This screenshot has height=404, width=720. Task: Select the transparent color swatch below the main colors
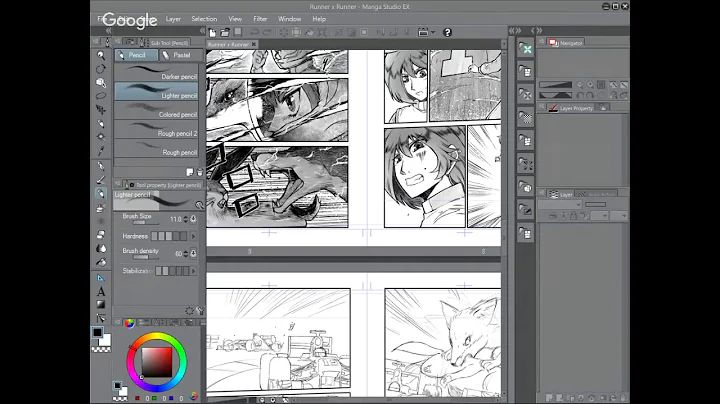(101, 349)
